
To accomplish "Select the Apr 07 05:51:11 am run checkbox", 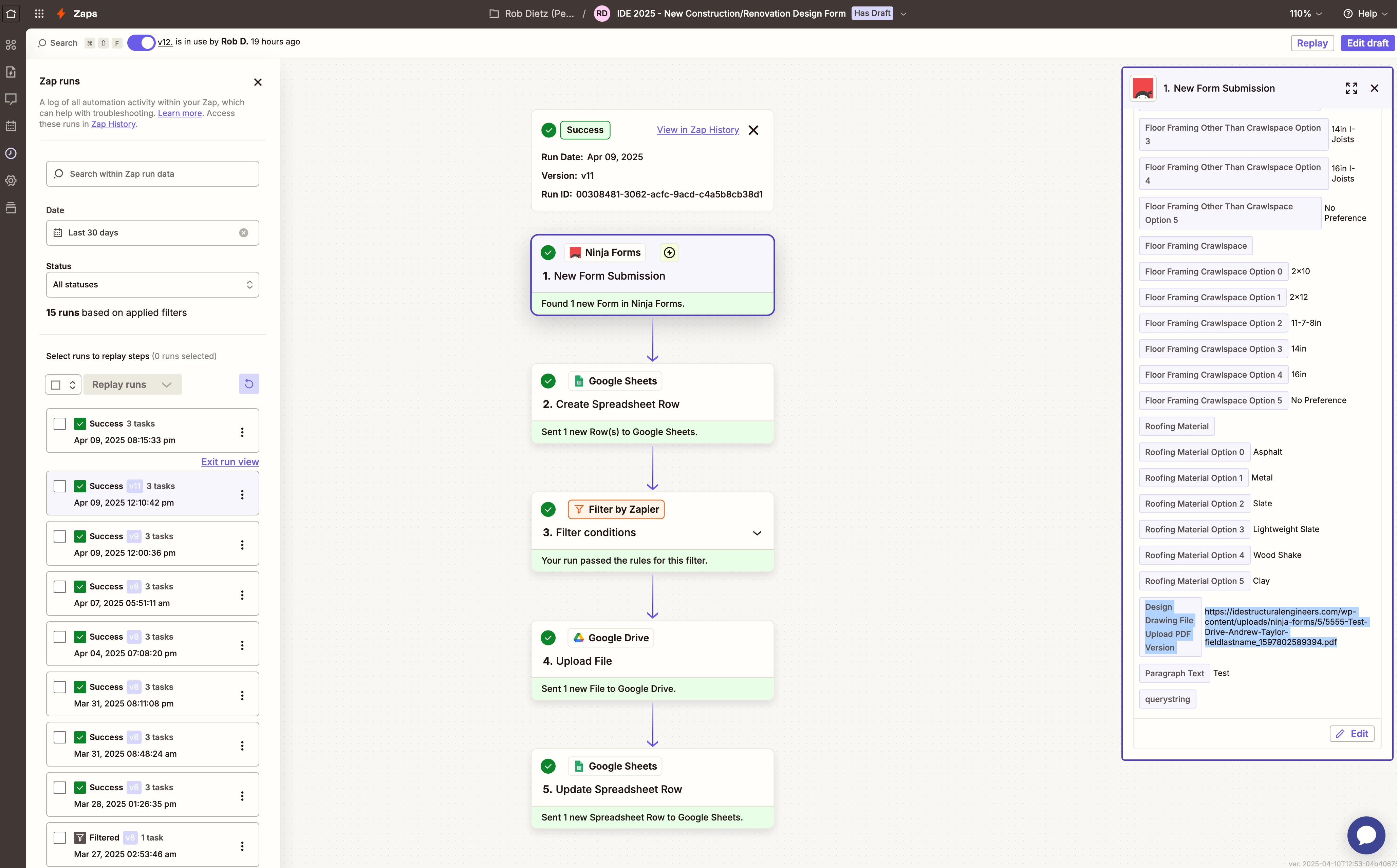I will pyautogui.click(x=60, y=587).
